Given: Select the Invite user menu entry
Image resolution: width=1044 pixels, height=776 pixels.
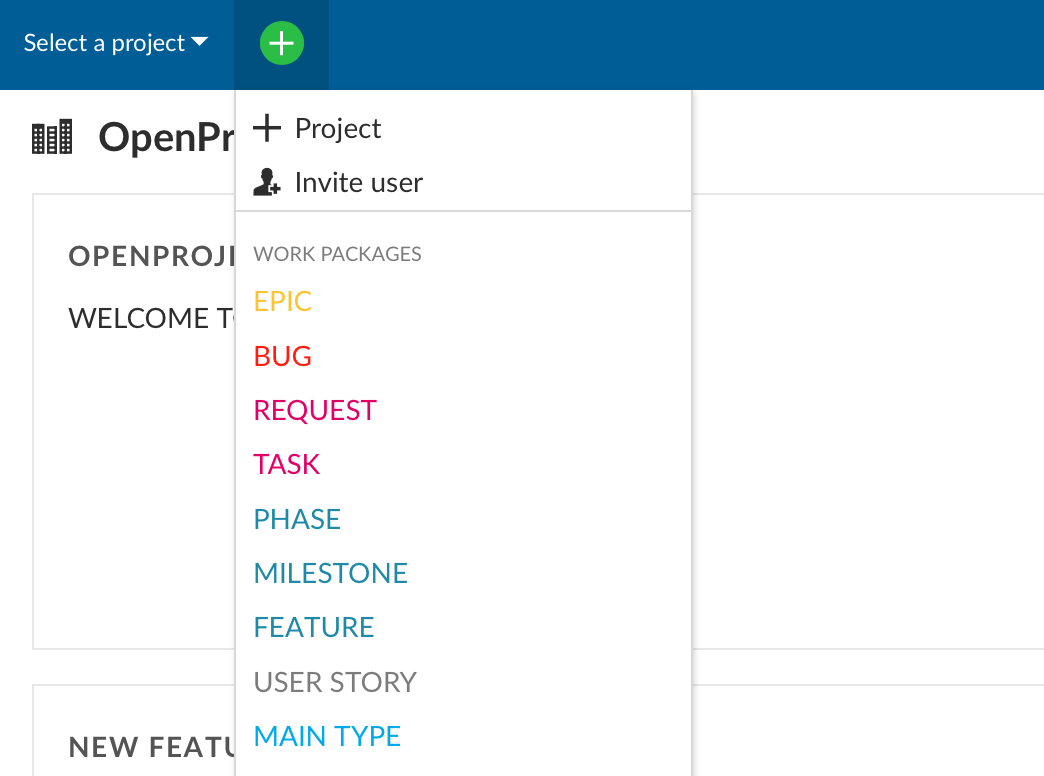Looking at the screenshot, I should (x=358, y=183).
